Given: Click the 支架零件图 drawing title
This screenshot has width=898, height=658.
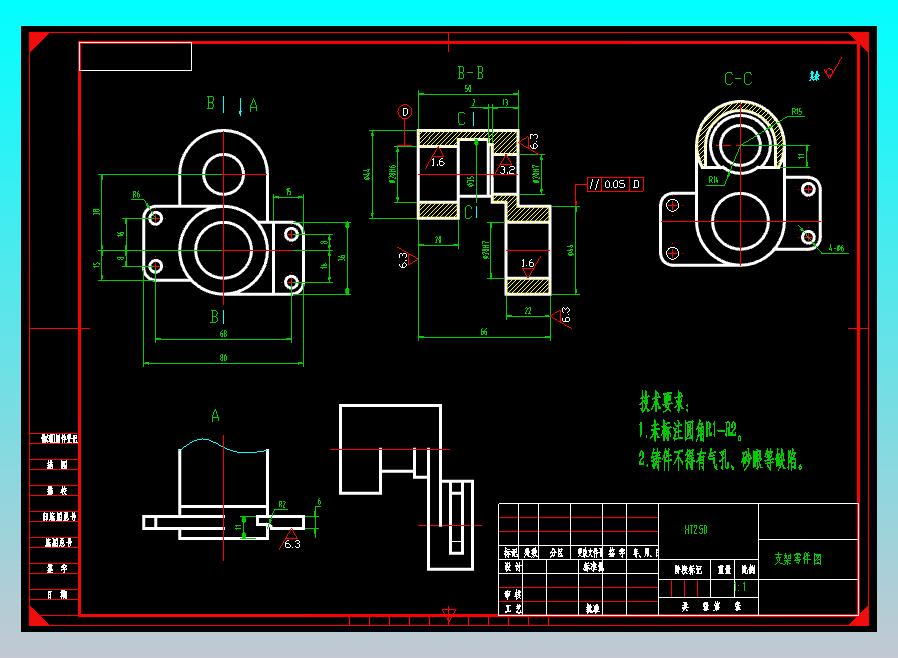Looking at the screenshot, I should pos(798,558).
